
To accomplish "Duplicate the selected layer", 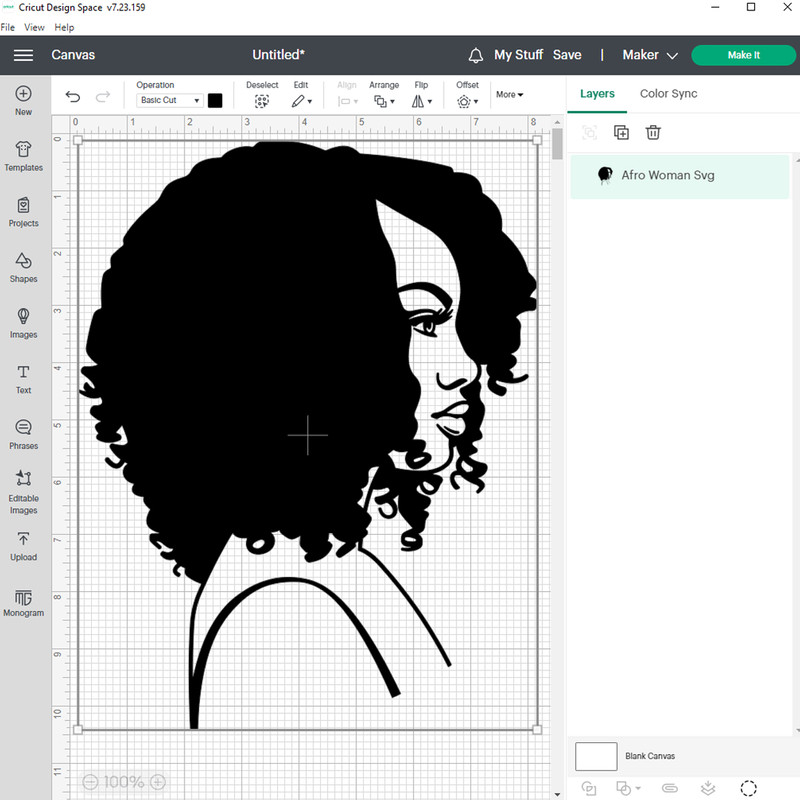I will [621, 133].
